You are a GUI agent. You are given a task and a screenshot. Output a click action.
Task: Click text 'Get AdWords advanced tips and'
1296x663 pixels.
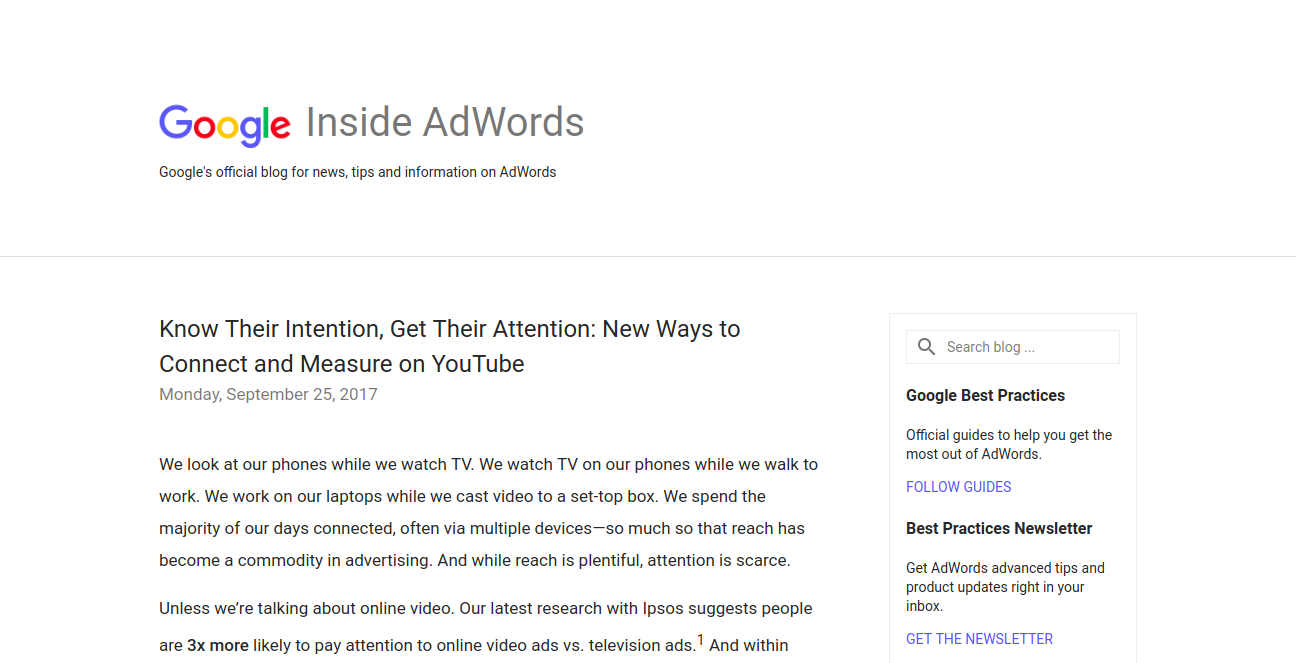point(1005,568)
